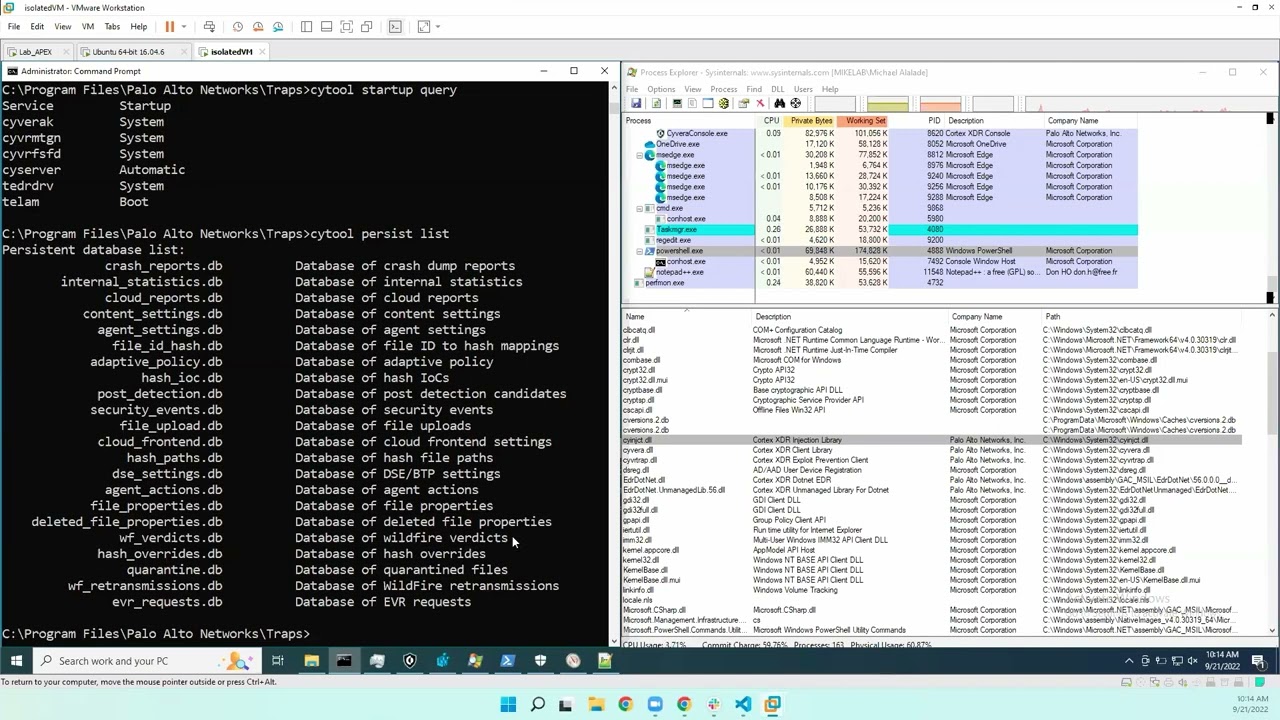Click VMware stretch guest icon

point(423,27)
